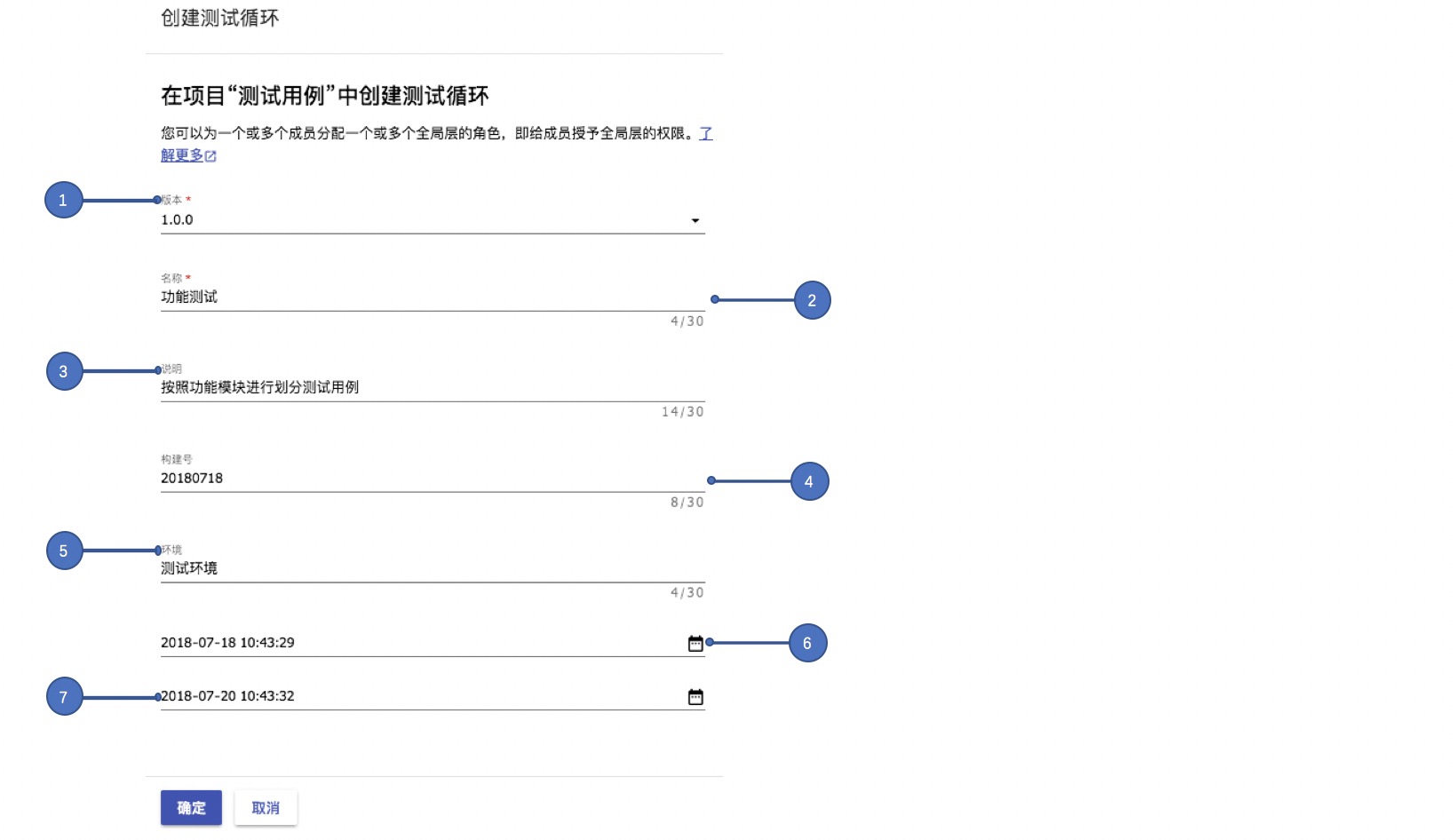This screenshot has height=840, width=1453.
Task: Select numbered marker 5 beside 环境
Action: pyautogui.click(x=64, y=551)
